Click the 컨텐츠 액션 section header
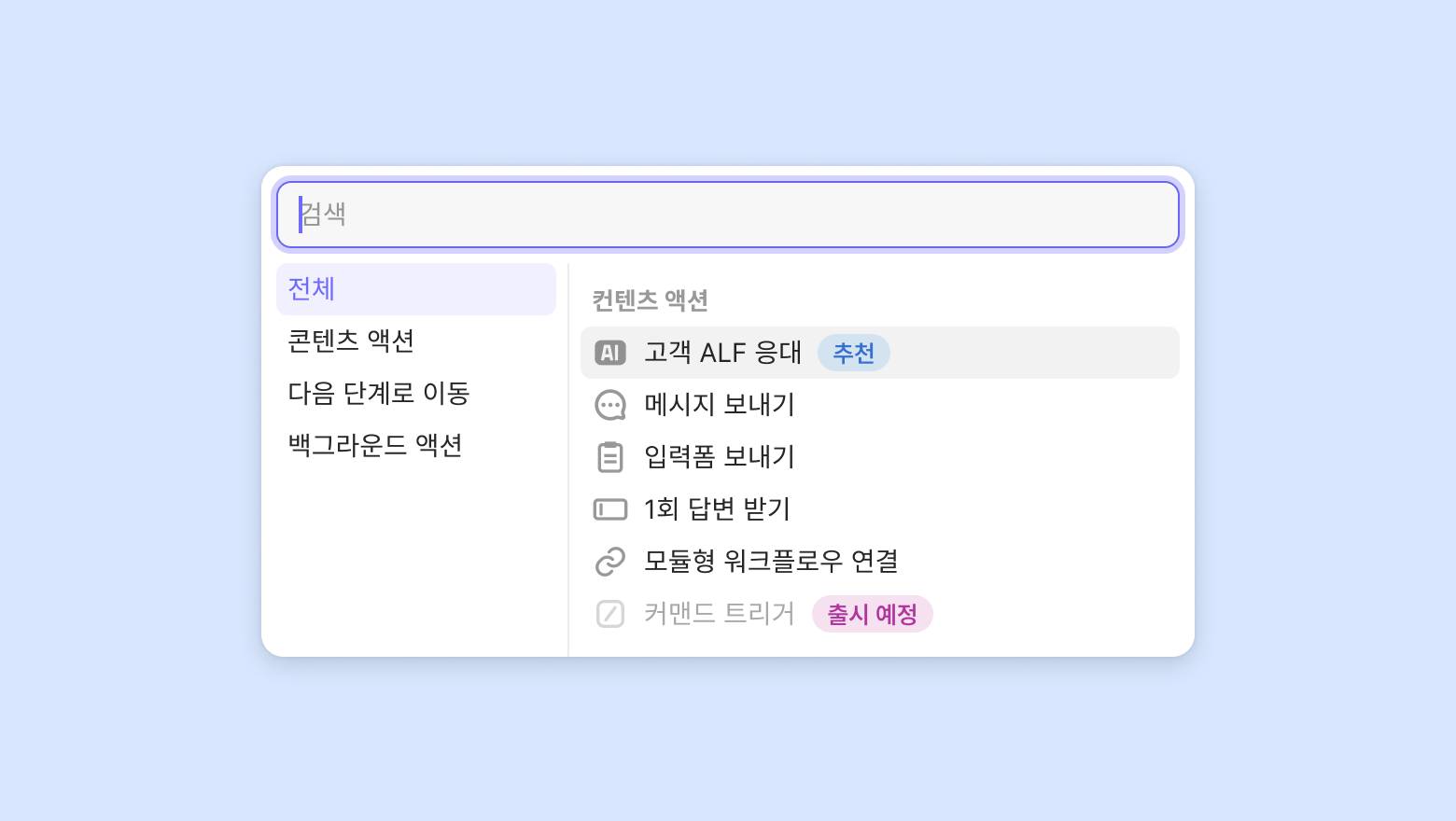1456x821 pixels. 651,300
